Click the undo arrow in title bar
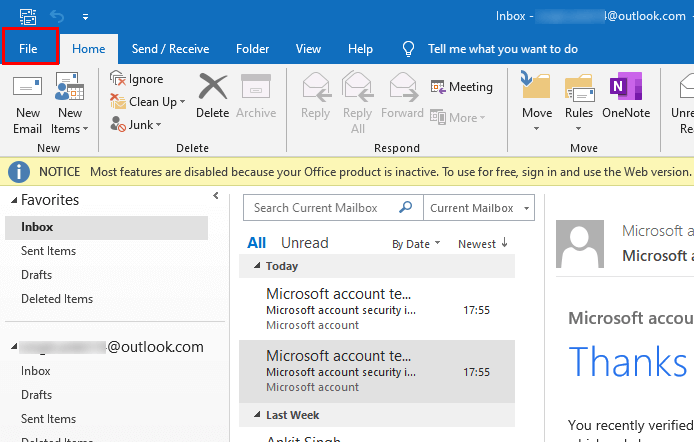 pyautogui.click(x=57, y=17)
